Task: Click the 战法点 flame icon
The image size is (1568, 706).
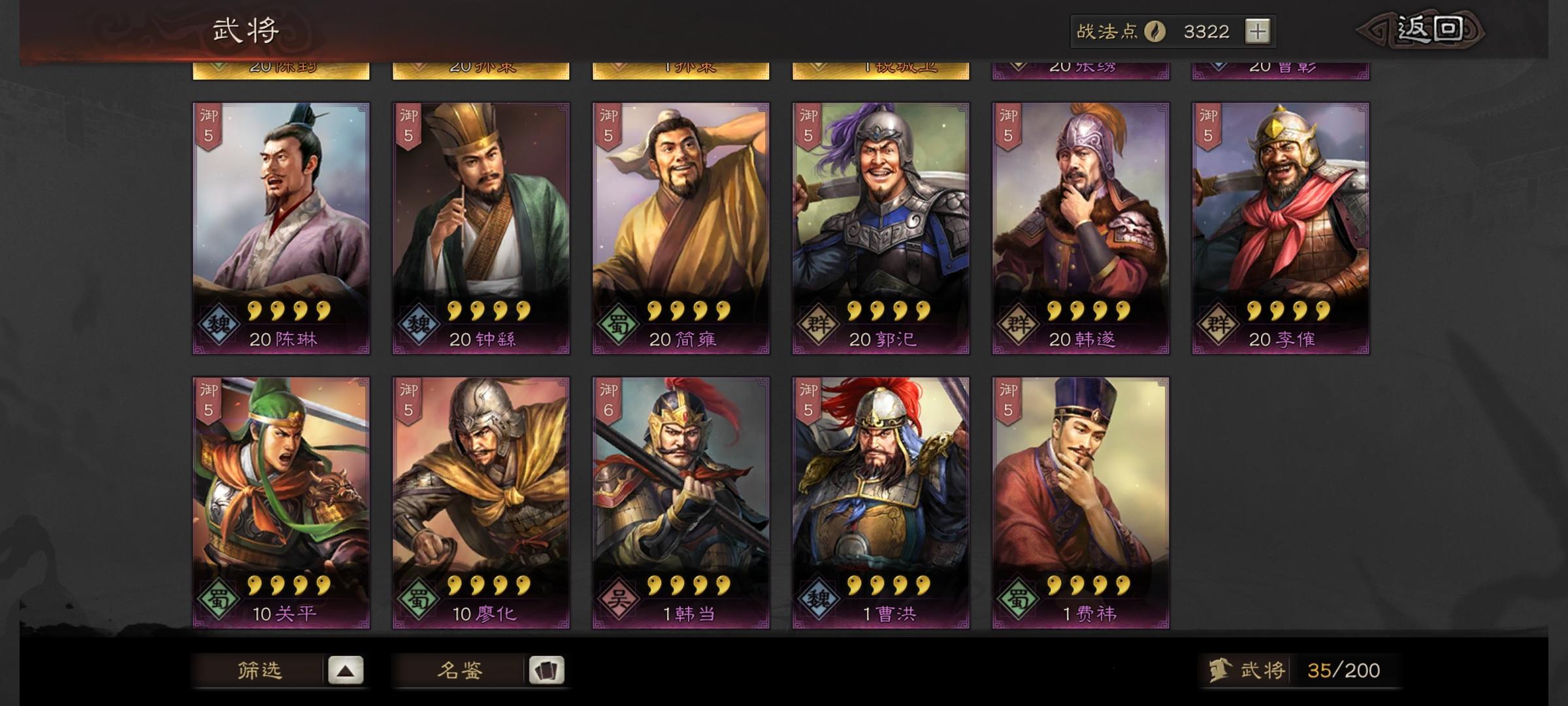Action: coord(1155,31)
